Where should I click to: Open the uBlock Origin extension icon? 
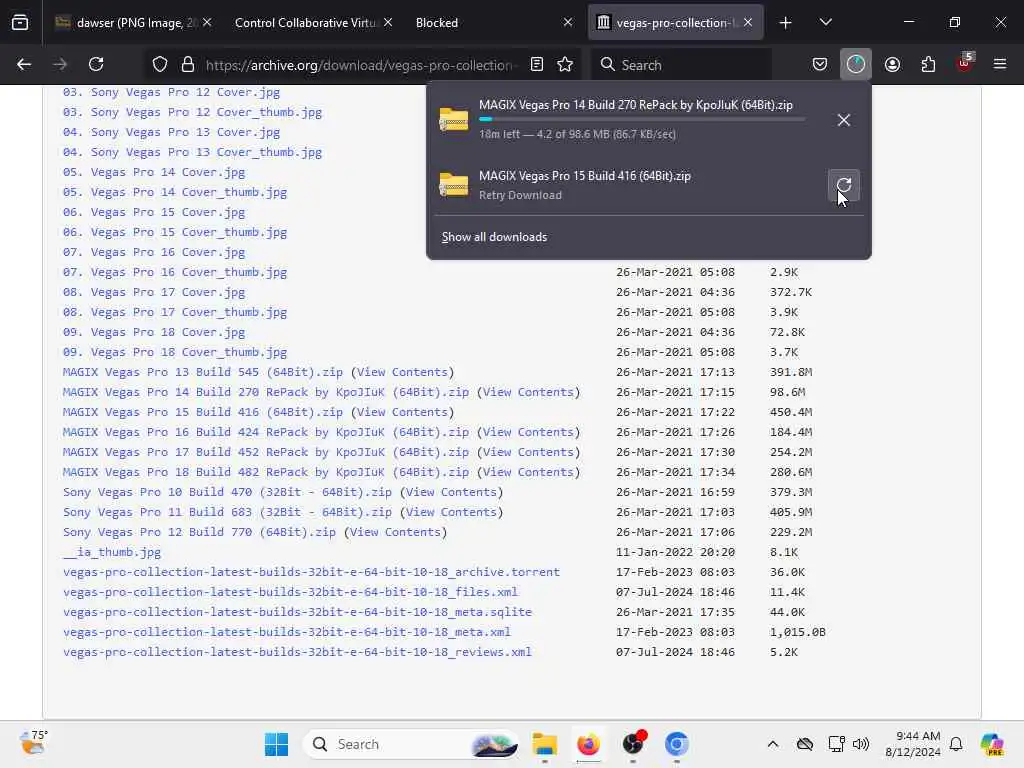point(965,63)
